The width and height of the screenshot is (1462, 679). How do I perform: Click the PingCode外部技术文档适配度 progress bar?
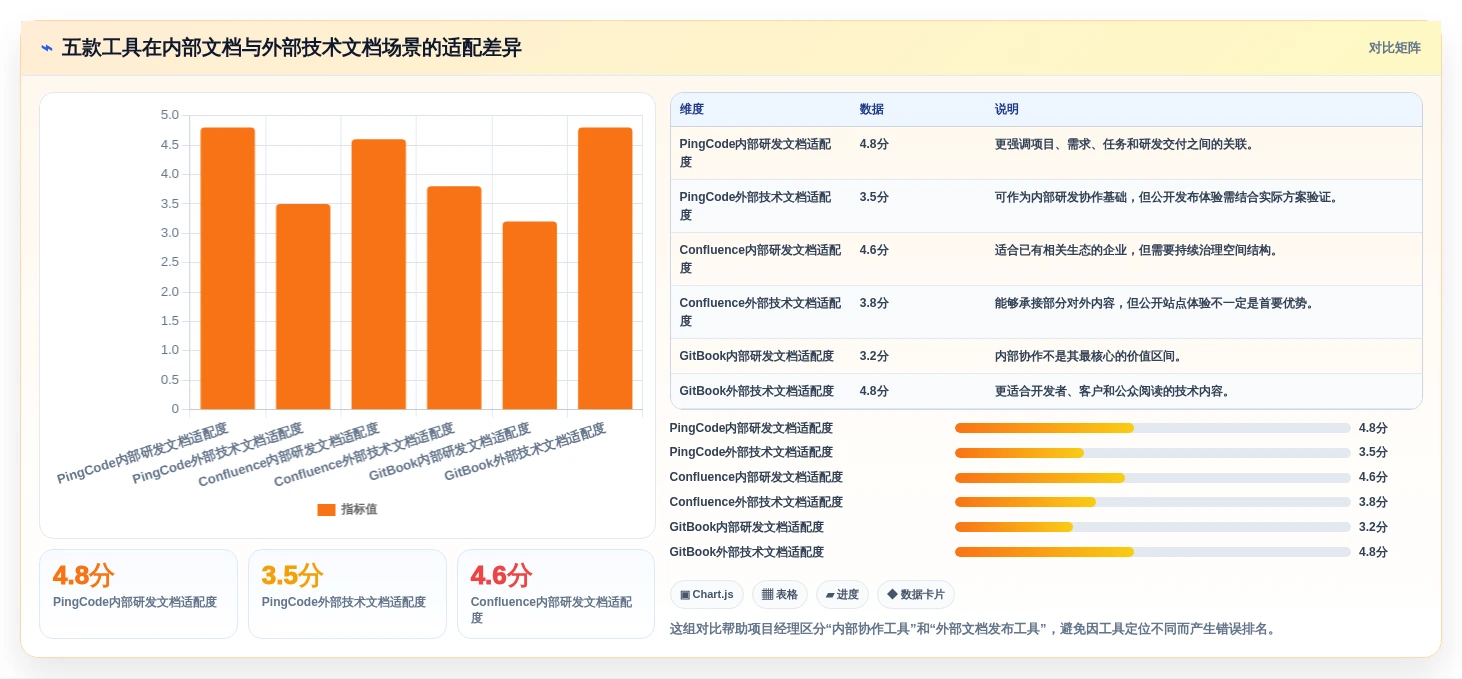[1153, 453]
